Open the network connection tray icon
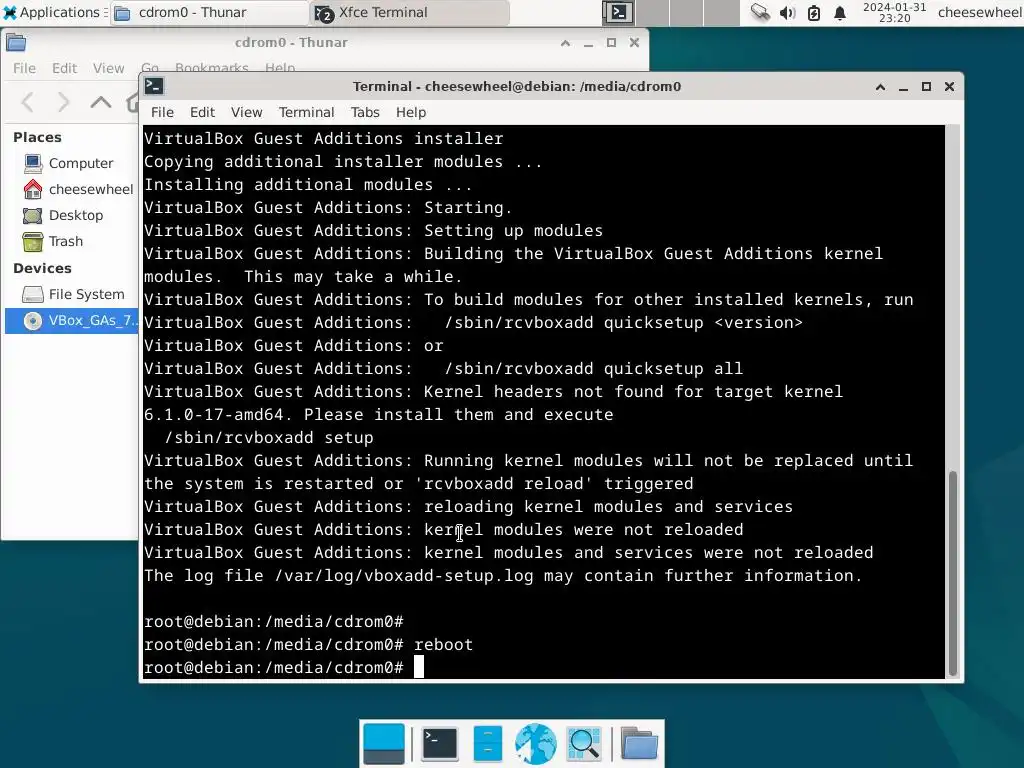Image resolution: width=1024 pixels, height=768 pixels. pyautogui.click(x=760, y=12)
